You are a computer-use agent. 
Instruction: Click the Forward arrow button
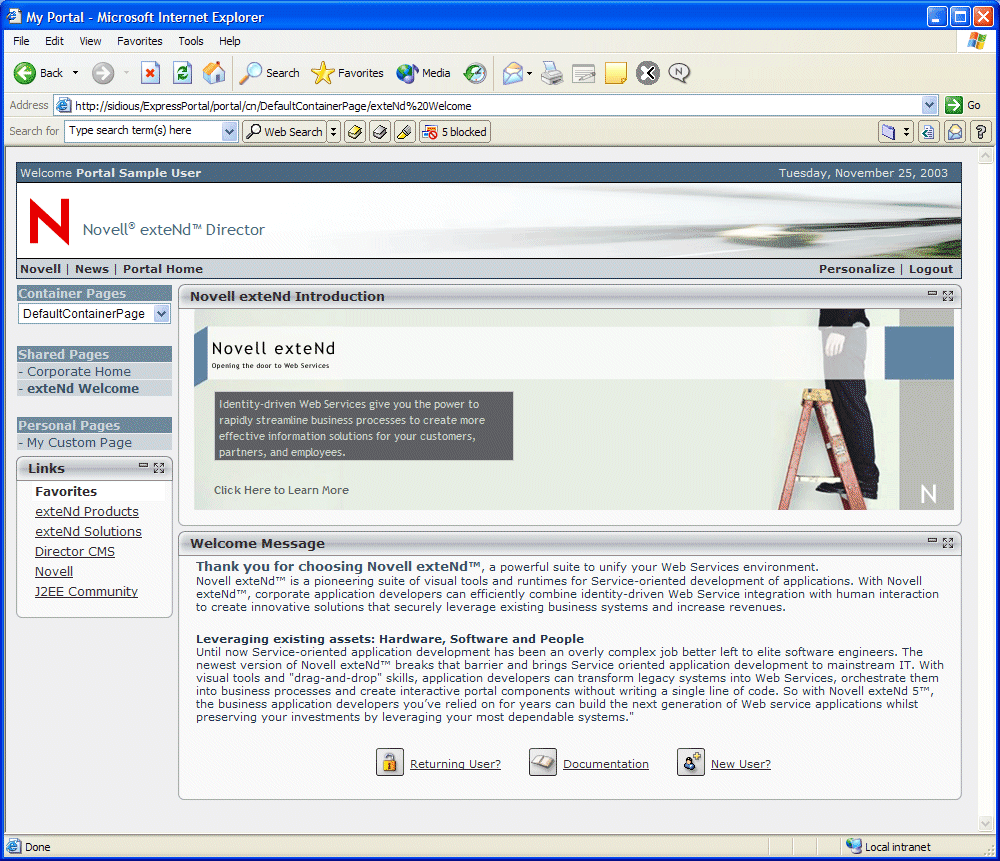click(x=103, y=73)
